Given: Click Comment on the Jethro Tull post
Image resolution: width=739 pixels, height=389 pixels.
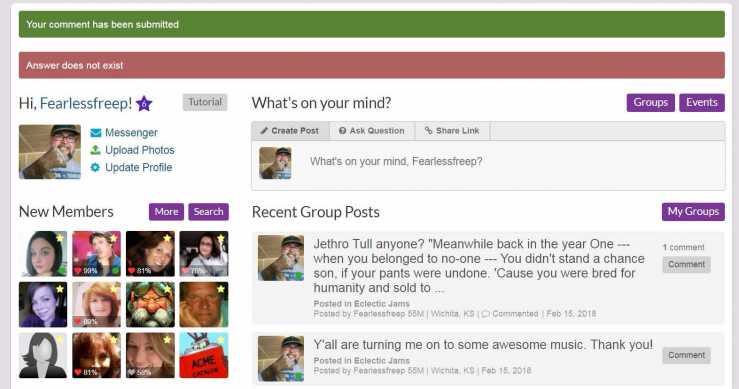Looking at the screenshot, I should point(686,265).
